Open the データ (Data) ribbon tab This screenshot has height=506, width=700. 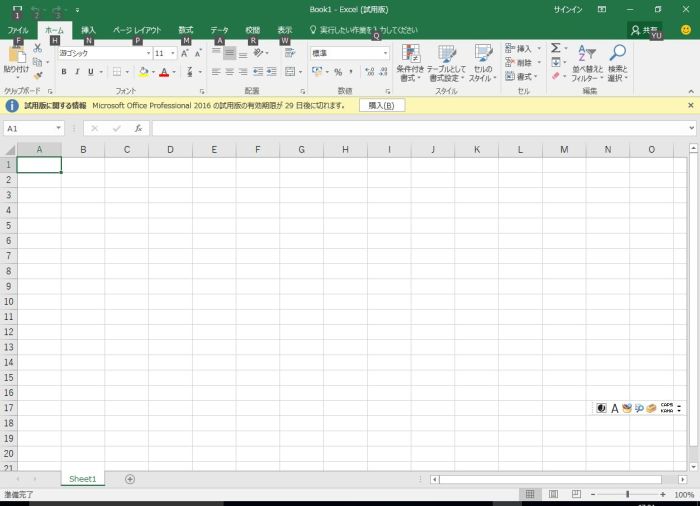[219, 30]
